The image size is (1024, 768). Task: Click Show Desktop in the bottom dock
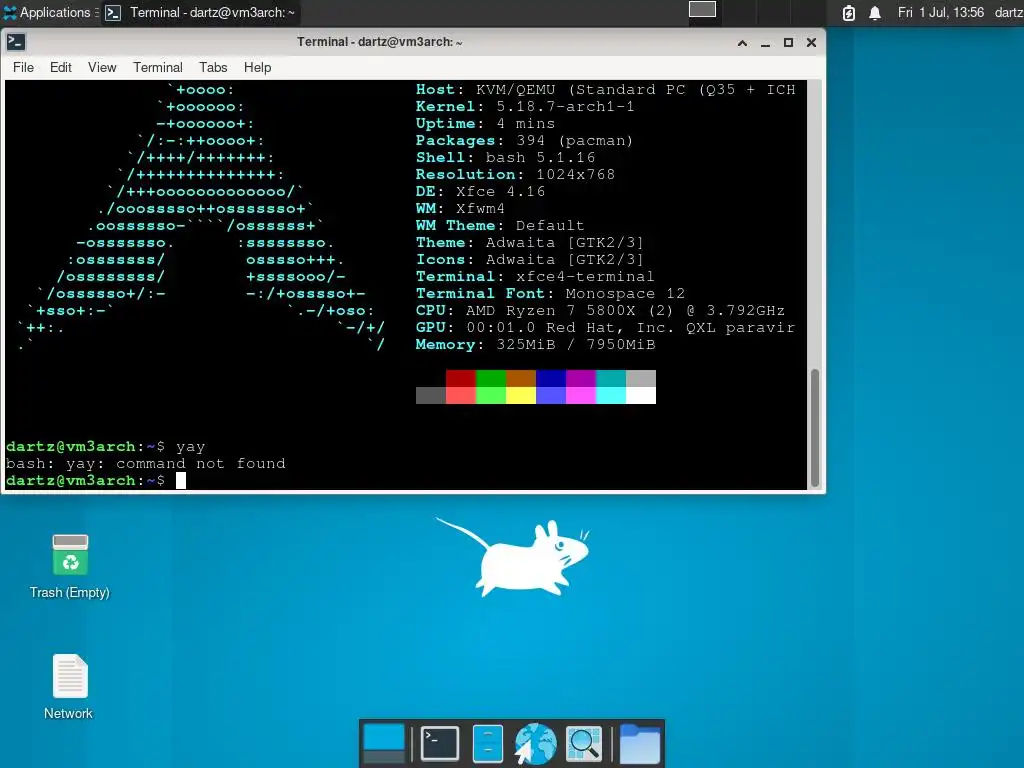384,743
